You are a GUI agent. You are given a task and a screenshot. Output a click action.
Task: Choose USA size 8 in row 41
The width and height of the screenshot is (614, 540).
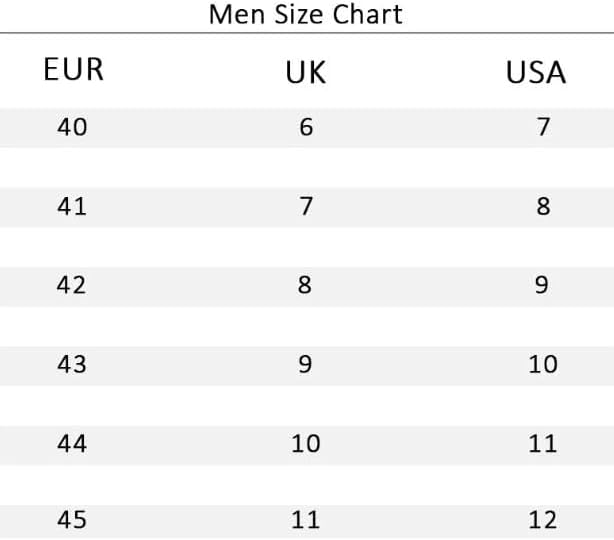click(x=543, y=206)
